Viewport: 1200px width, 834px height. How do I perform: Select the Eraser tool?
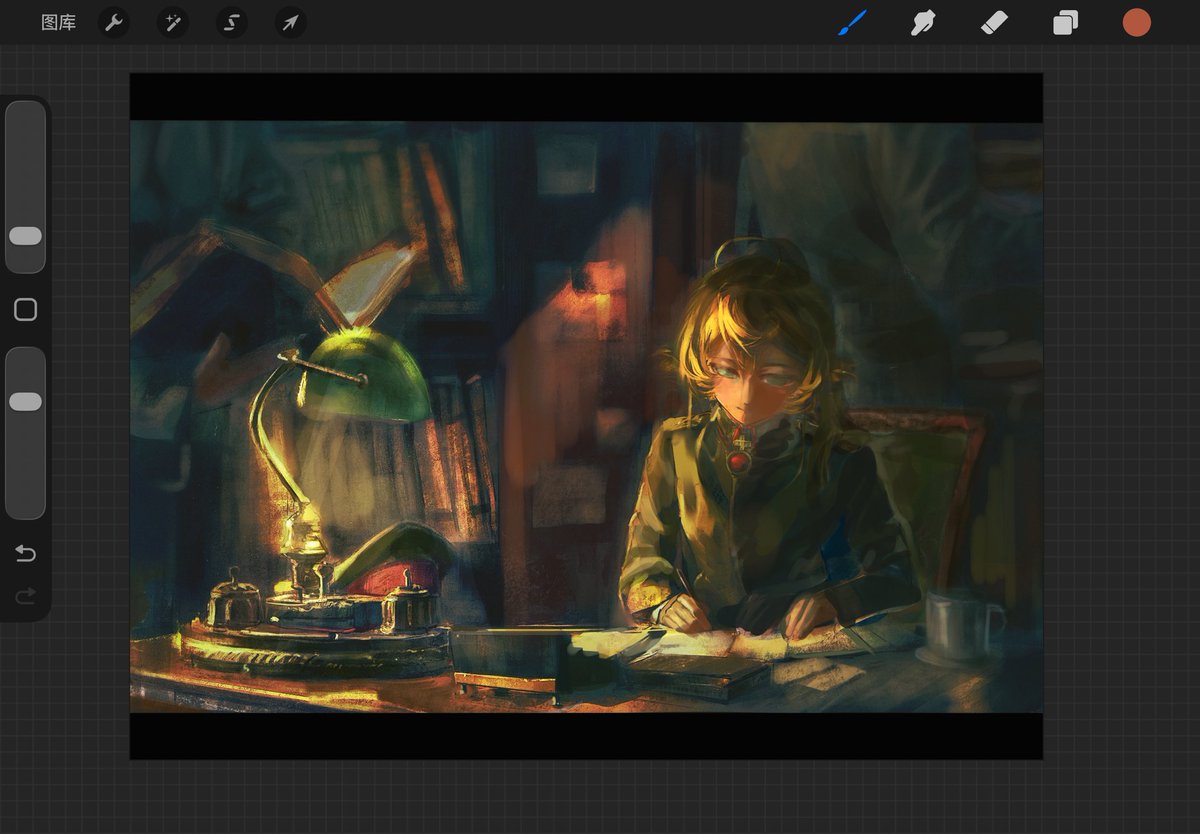[994, 22]
